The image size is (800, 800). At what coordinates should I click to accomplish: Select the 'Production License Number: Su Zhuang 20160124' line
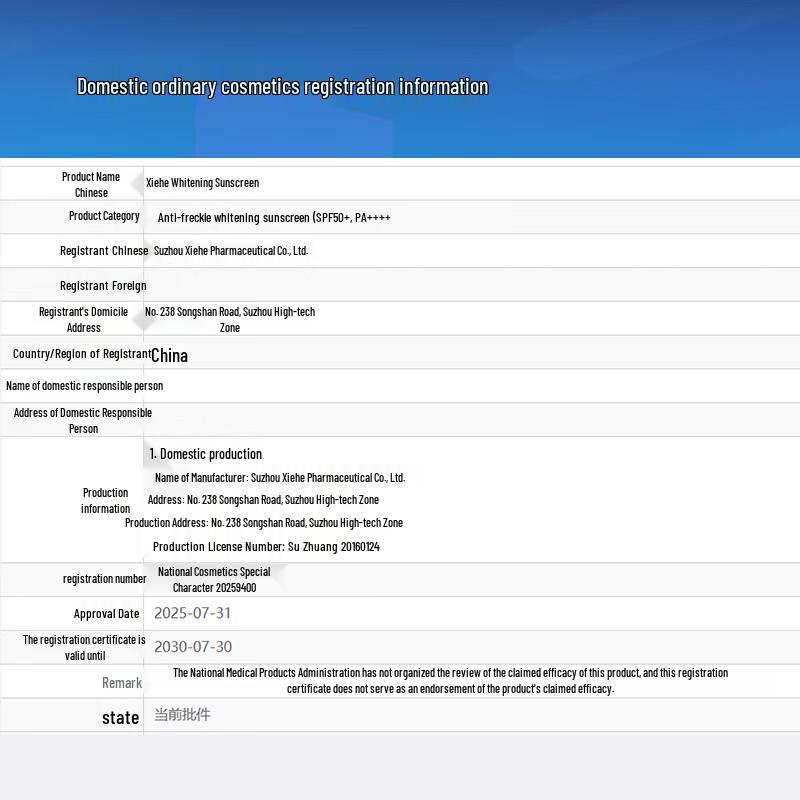click(x=266, y=547)
